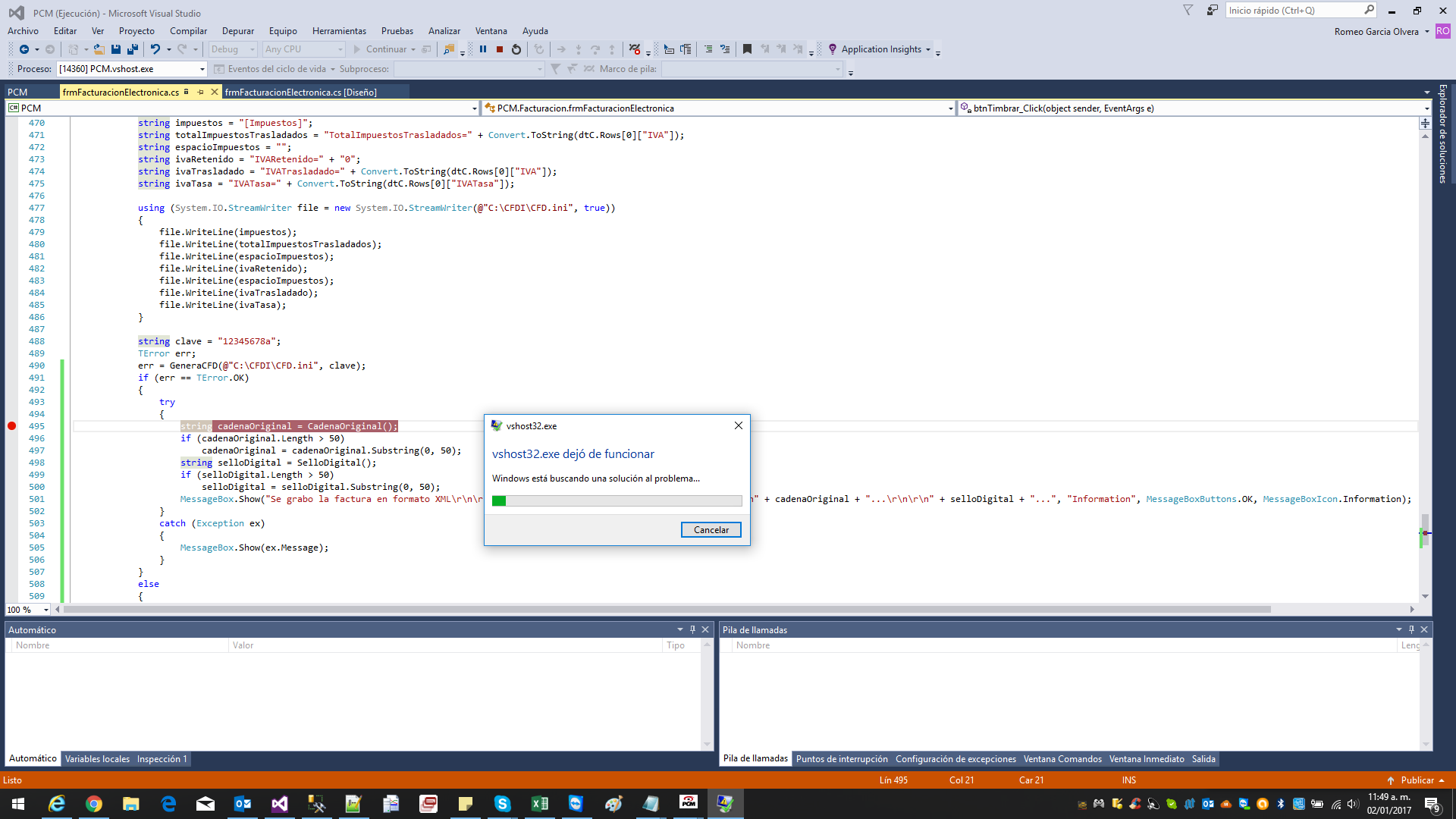Image resolution: width=1456 pixels, height=819 pixels.
Task: Switch to frmFacturacionElectronica.cs [Diseño] tab
Action: pyautogui.click(x=301, y=93)
